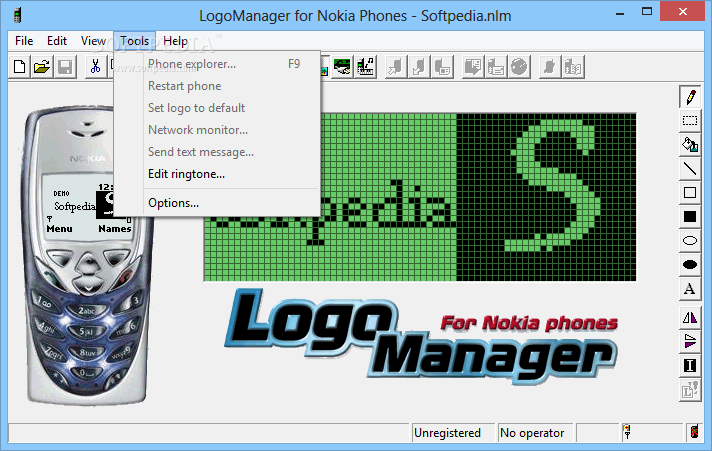712x451 pixels.
Task: Click the app icon in title bar
Action: tap(18, 15)
